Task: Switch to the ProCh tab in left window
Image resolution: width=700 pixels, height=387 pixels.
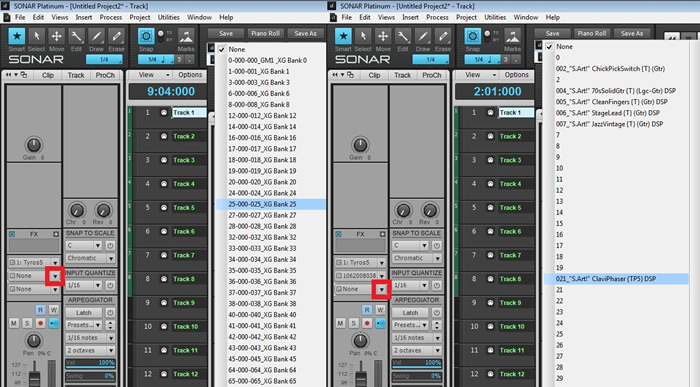Action: pyautogui.click(x=105, y=75)
